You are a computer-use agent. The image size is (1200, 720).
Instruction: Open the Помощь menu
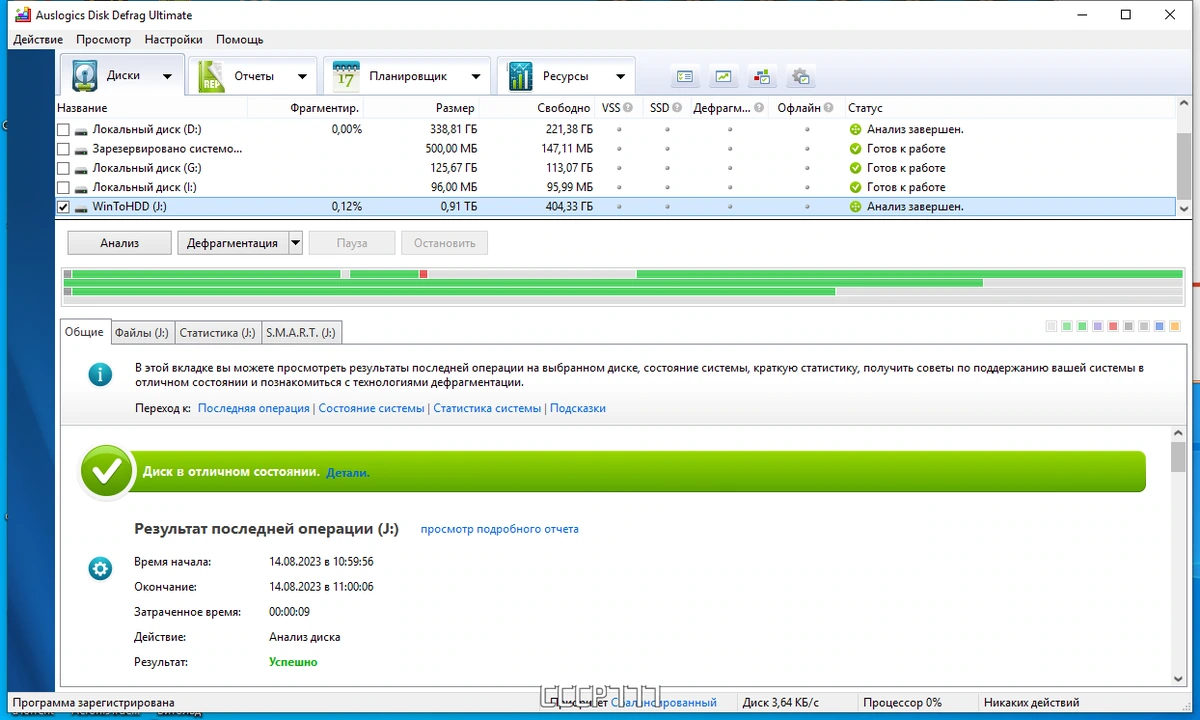coord(240,40)
